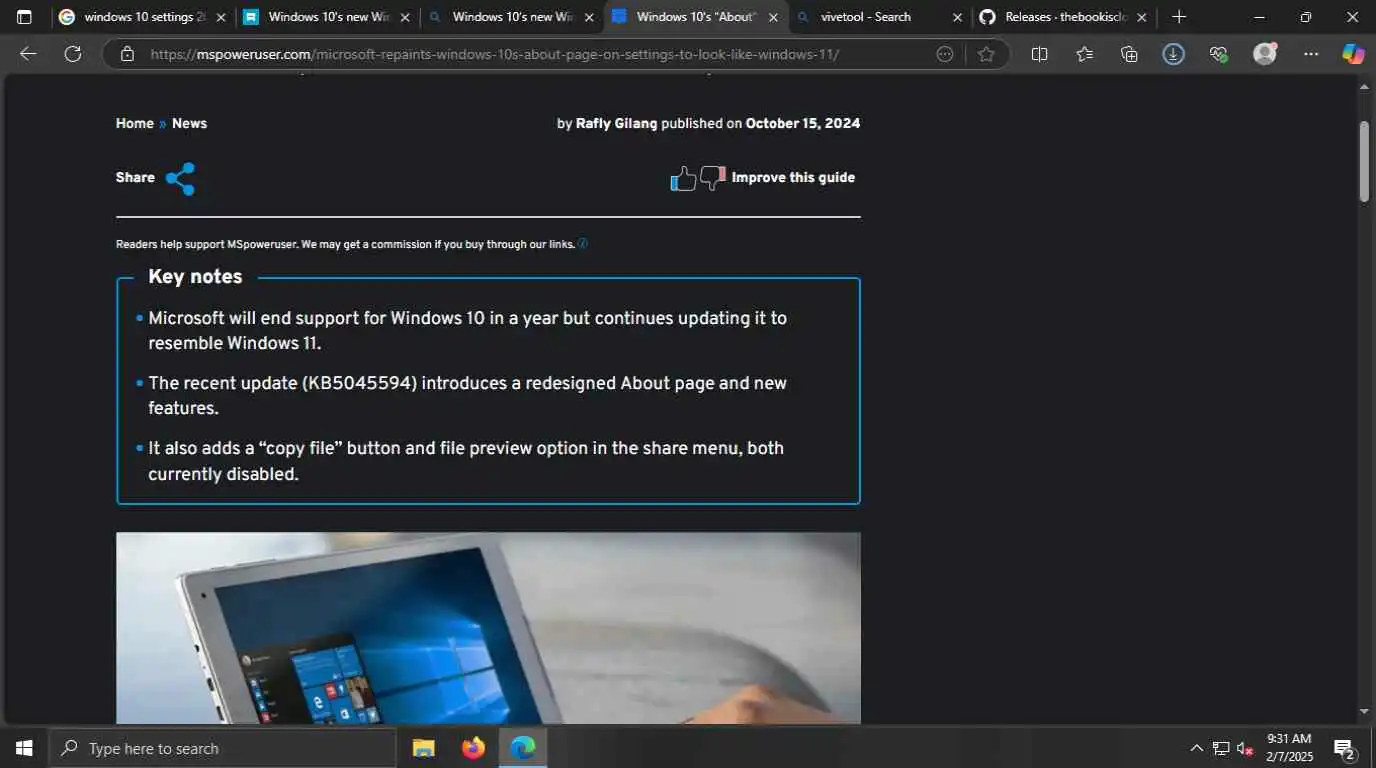This screenshot has width=1376, height=768.
Task: Close the 'windows 10 settings' tab
Action: [221, 17]
